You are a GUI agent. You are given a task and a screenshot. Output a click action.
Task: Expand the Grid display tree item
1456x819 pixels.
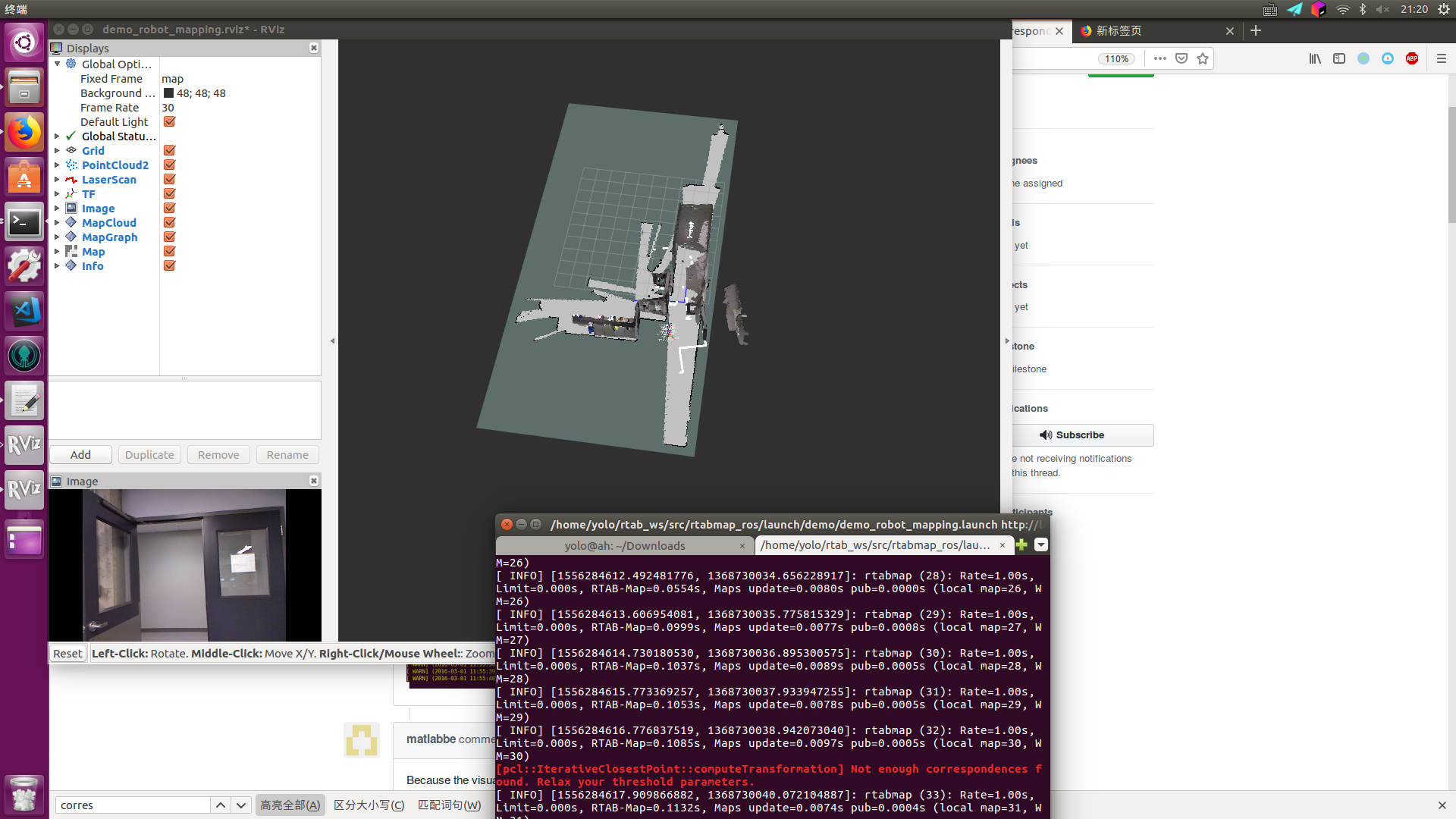(x=57, y=150)
